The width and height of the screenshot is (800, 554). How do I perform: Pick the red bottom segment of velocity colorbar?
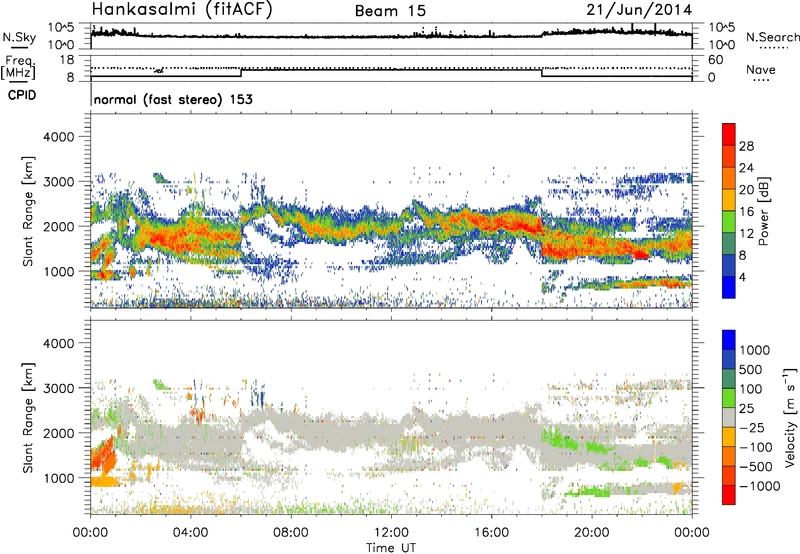click(729, 495)
